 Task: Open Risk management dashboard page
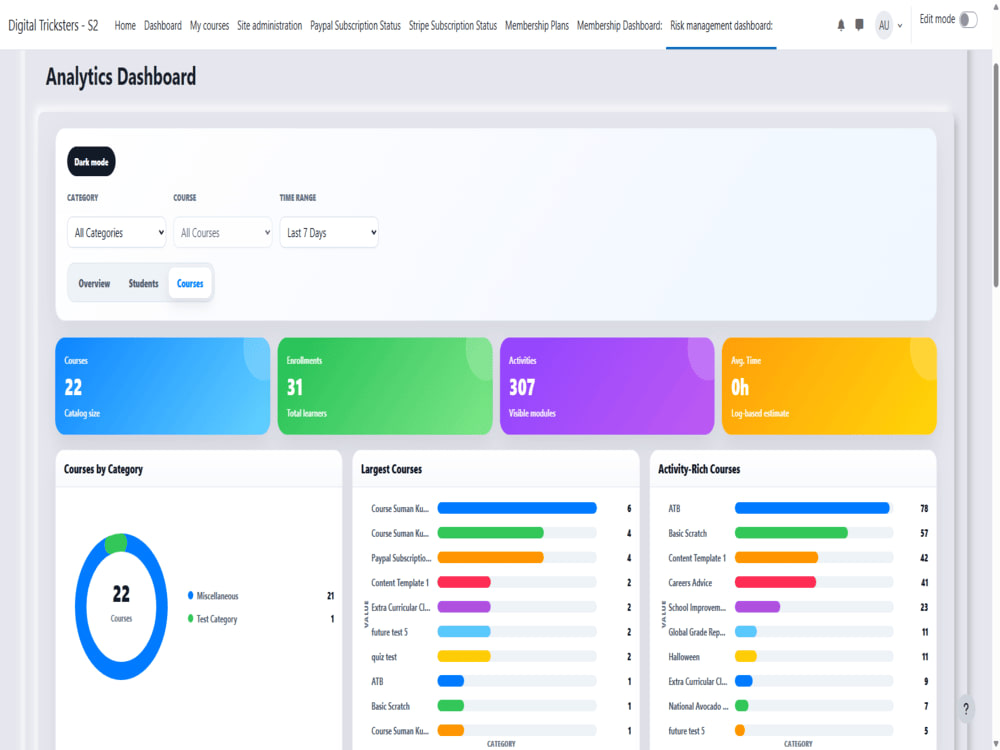721,26
